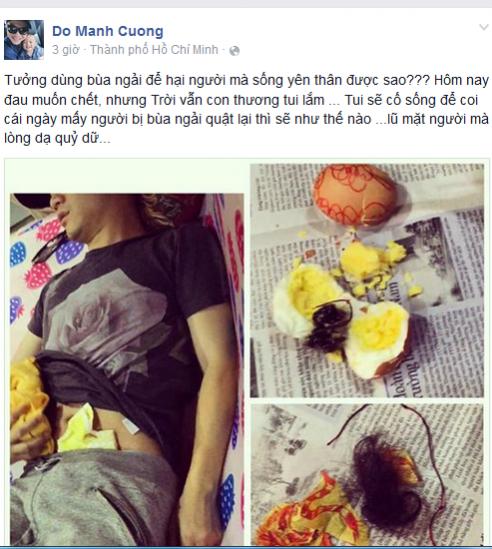Screen dimensions: 492x549
Task: Open the hair and red thread photo
Action: (x=367, y=475)
